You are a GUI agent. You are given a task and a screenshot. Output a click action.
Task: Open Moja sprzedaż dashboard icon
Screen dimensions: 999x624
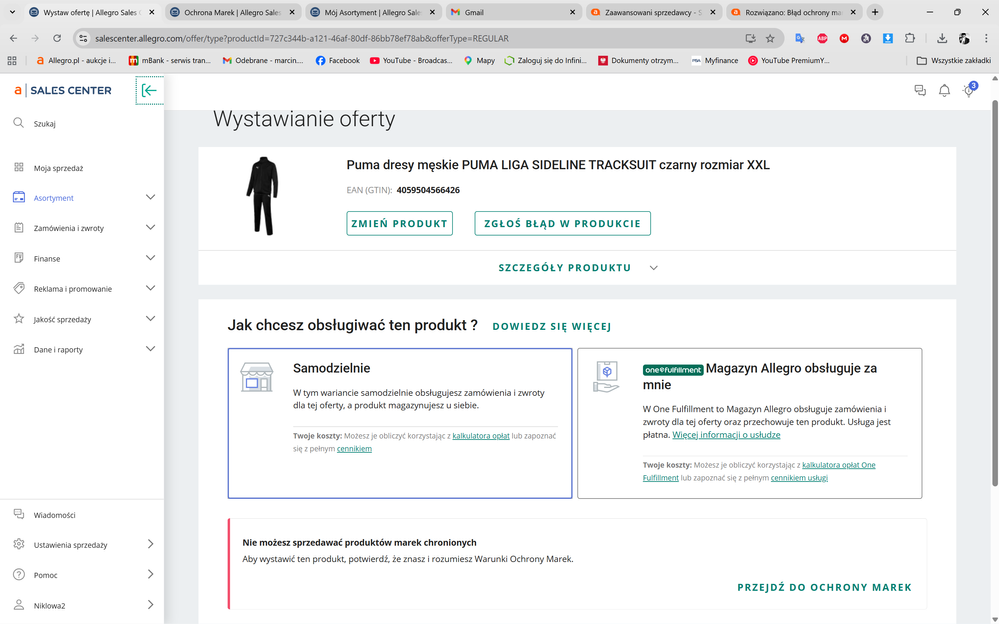click(18, 167)
